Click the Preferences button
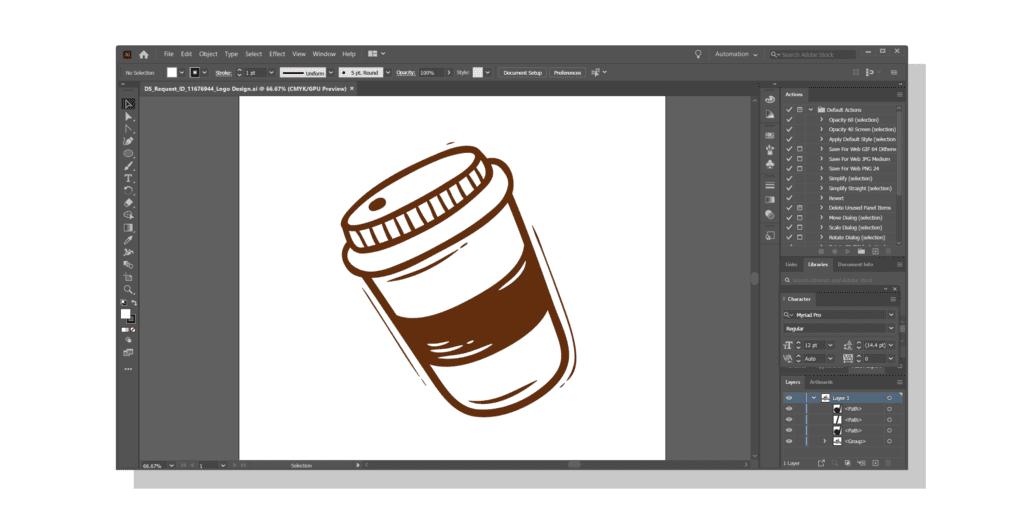This screenshot has width=1024, height=515. pyautogui.click(x=568, y=73)
